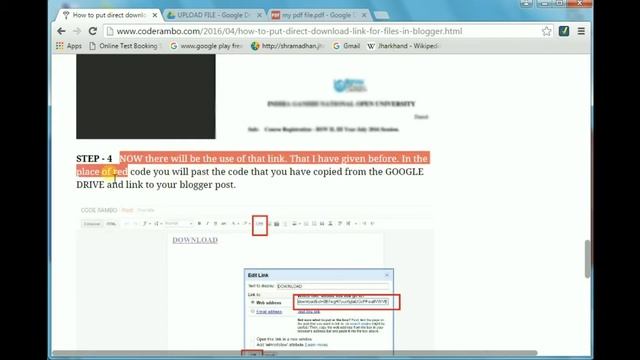Click the 'STEP - 4' heading text

point(94,159)
